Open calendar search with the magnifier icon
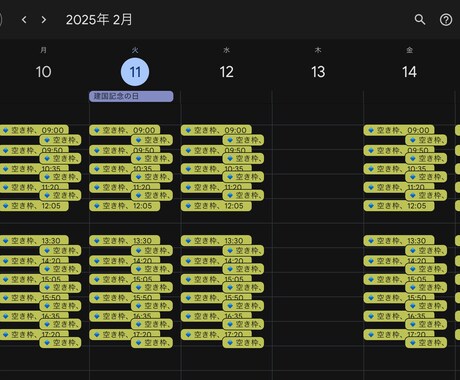 (420, 20)
